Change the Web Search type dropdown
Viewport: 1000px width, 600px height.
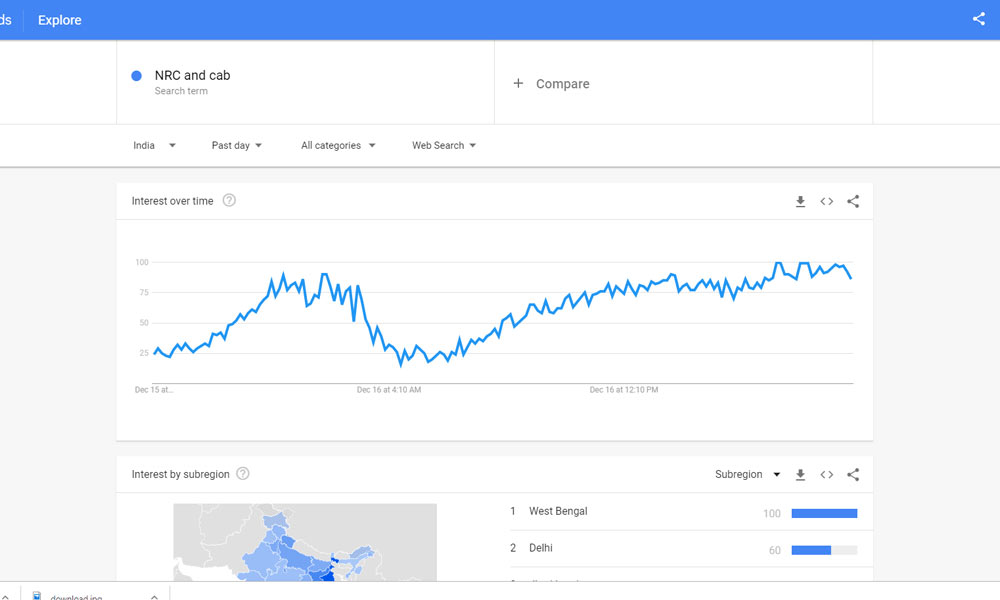point(444,145)
